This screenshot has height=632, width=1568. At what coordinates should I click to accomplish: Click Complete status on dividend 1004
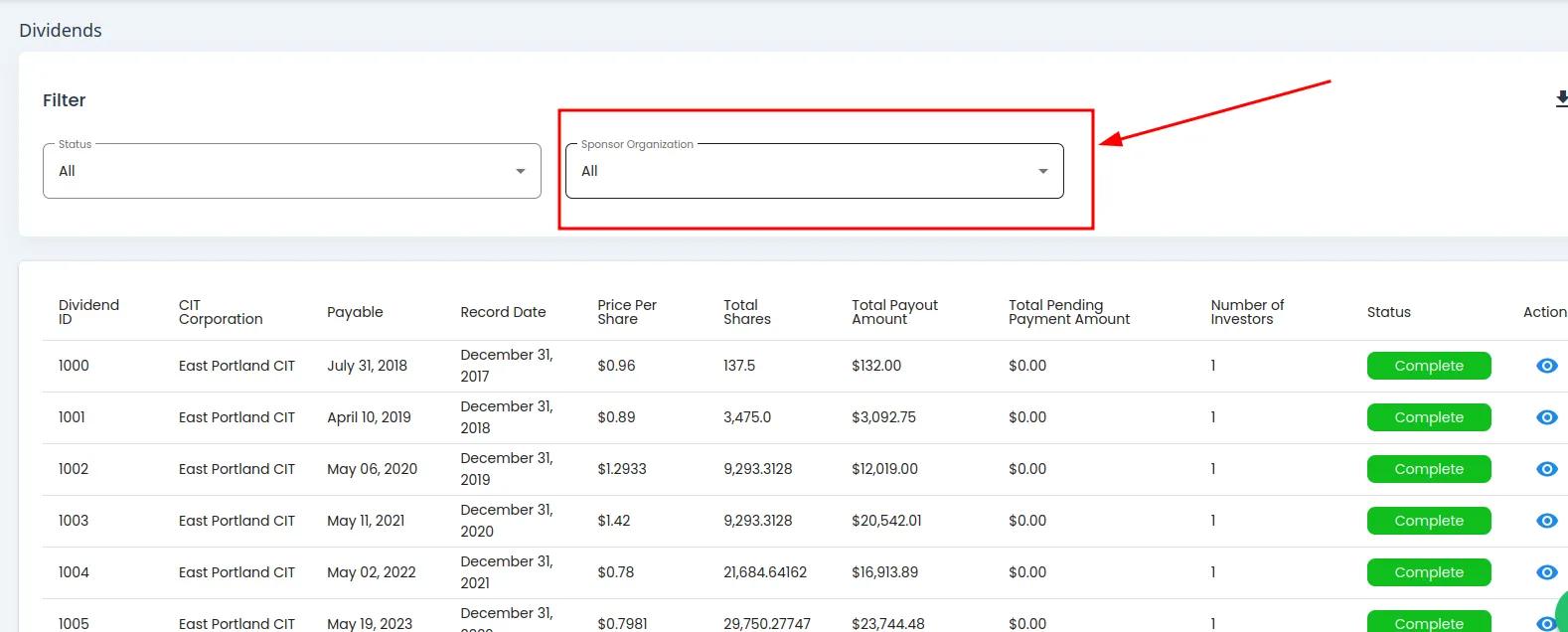point(1428,572)
